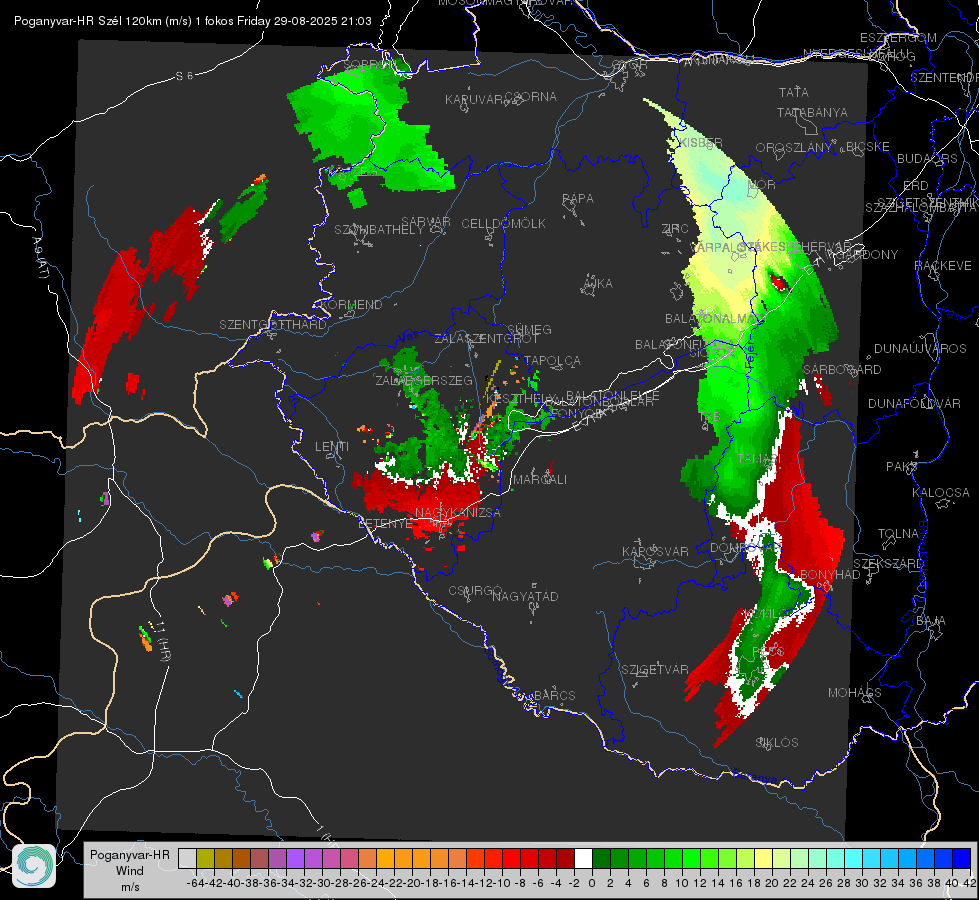Click the SIKLÓS town label
The image size is (979, 900).
click(x=777, y=743)
